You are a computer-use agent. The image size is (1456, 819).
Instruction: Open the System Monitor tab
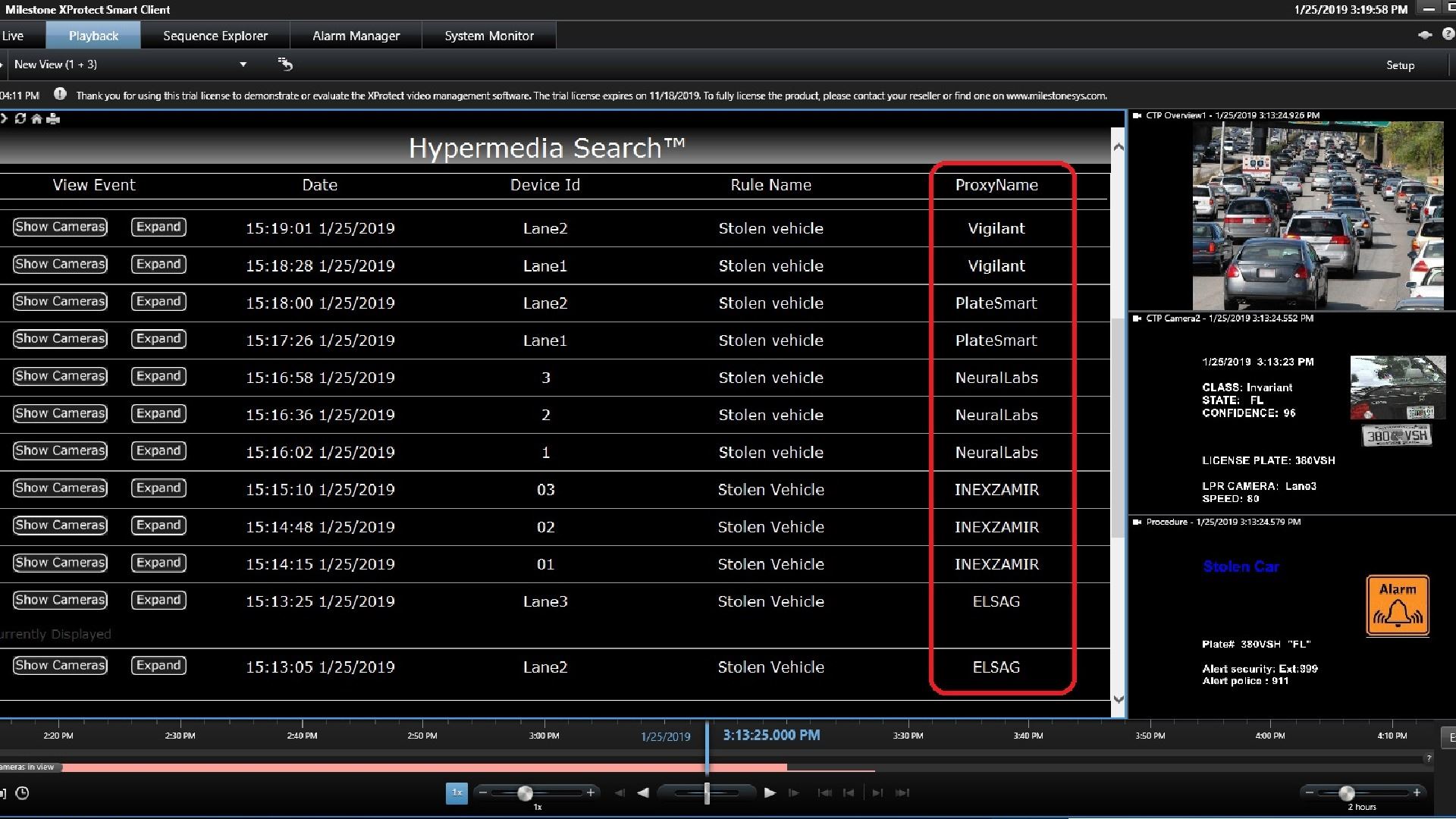point(489,36)
